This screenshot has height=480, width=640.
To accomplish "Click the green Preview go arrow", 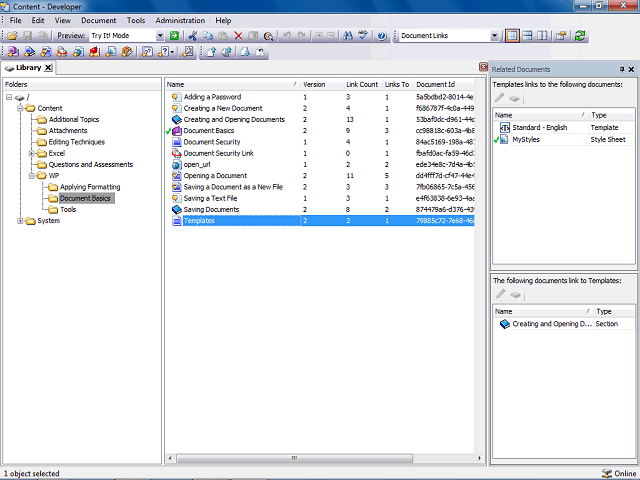I will click(174, 36).
